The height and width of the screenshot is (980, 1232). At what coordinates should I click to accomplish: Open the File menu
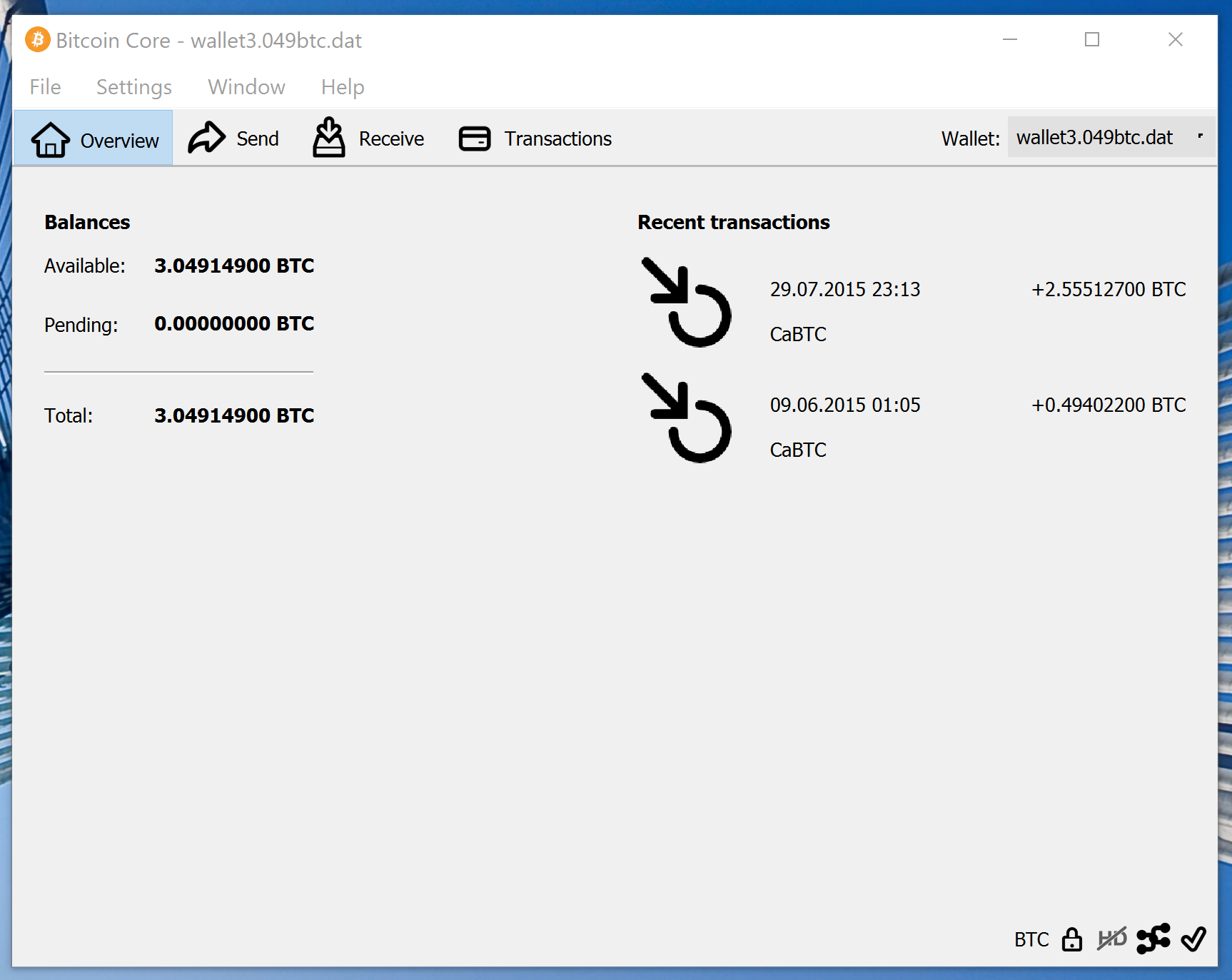tap(45, 87)
